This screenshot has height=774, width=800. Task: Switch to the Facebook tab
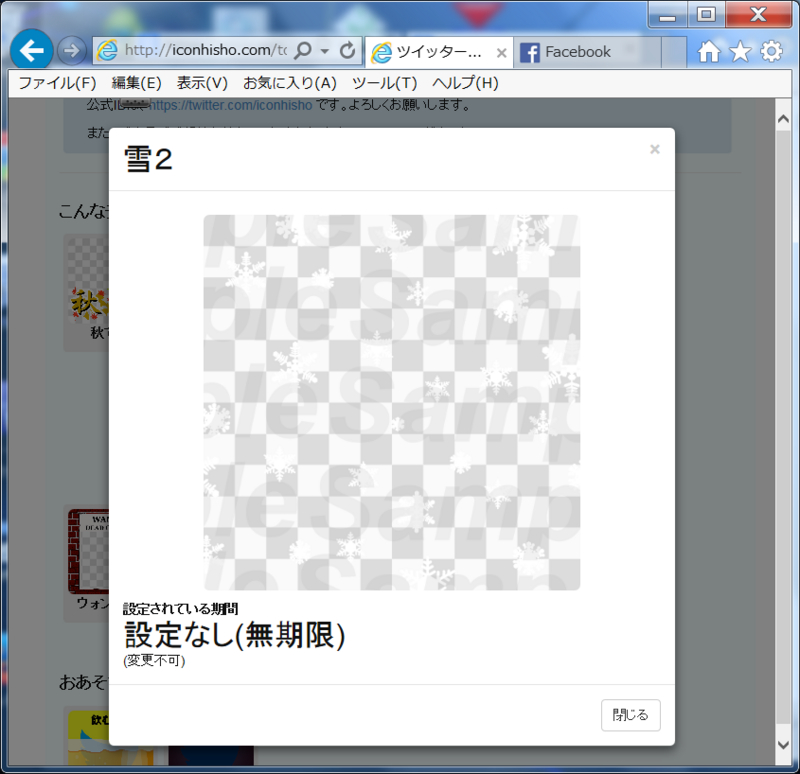587,52
